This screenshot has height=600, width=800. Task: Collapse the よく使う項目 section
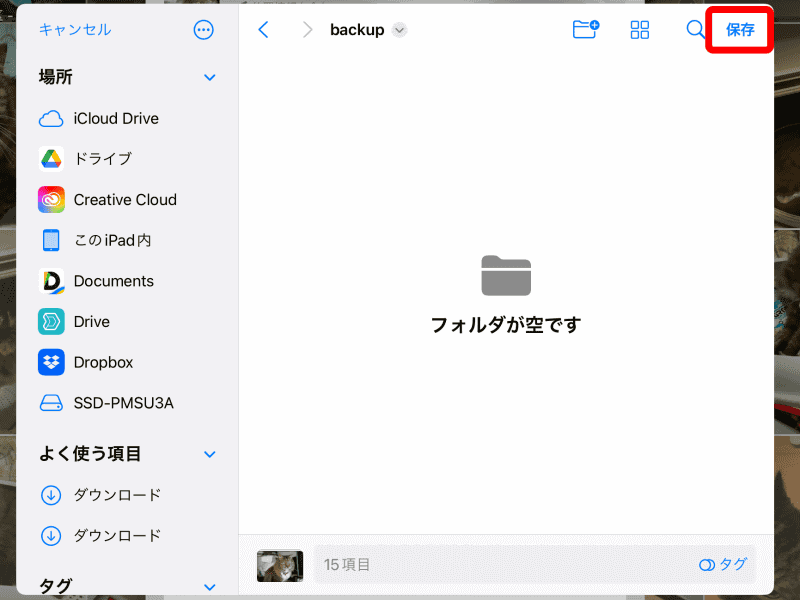[x=210, y=454]
